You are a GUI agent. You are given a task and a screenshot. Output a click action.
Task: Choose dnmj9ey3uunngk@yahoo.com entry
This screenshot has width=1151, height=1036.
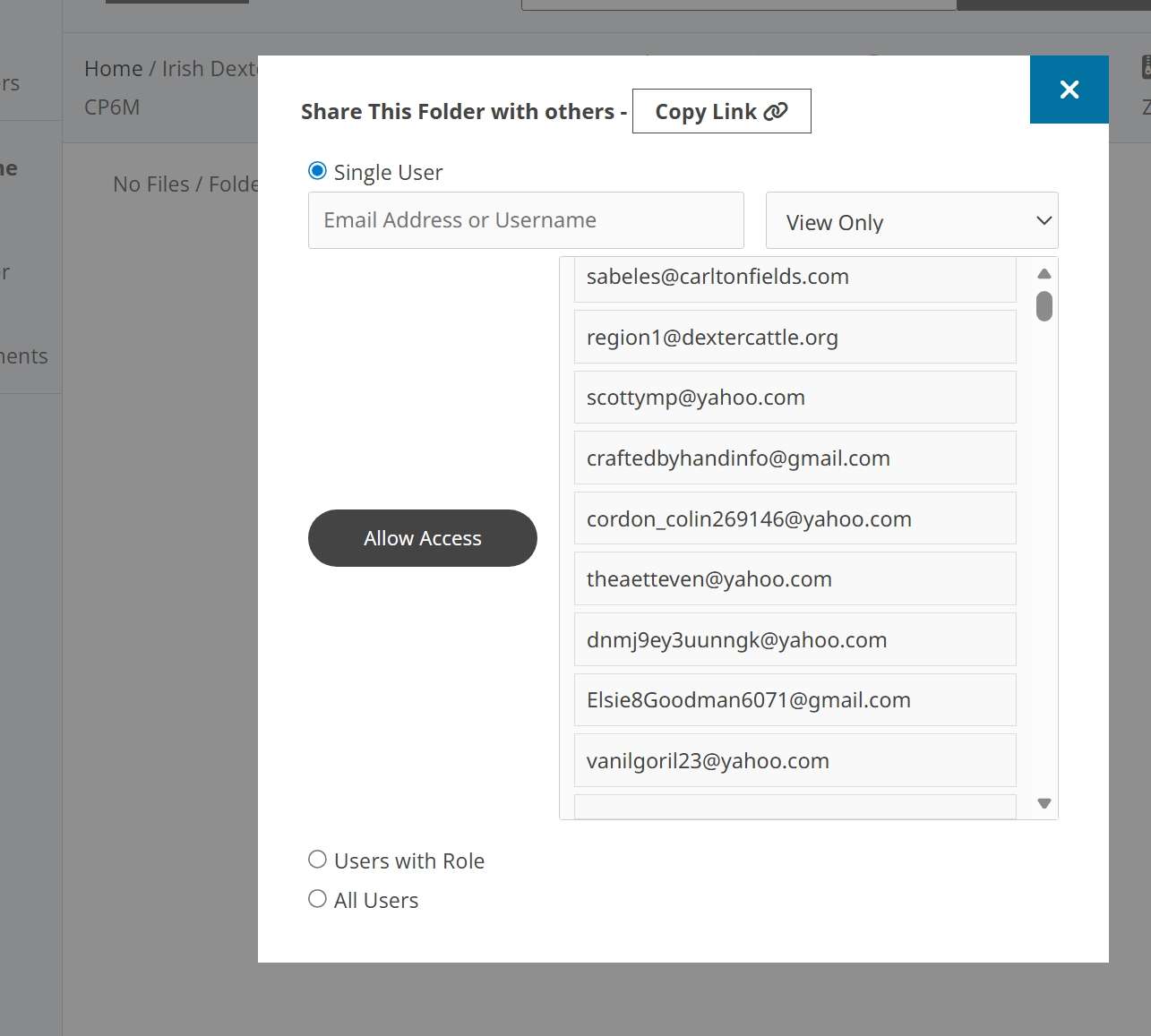click(795, 640)
